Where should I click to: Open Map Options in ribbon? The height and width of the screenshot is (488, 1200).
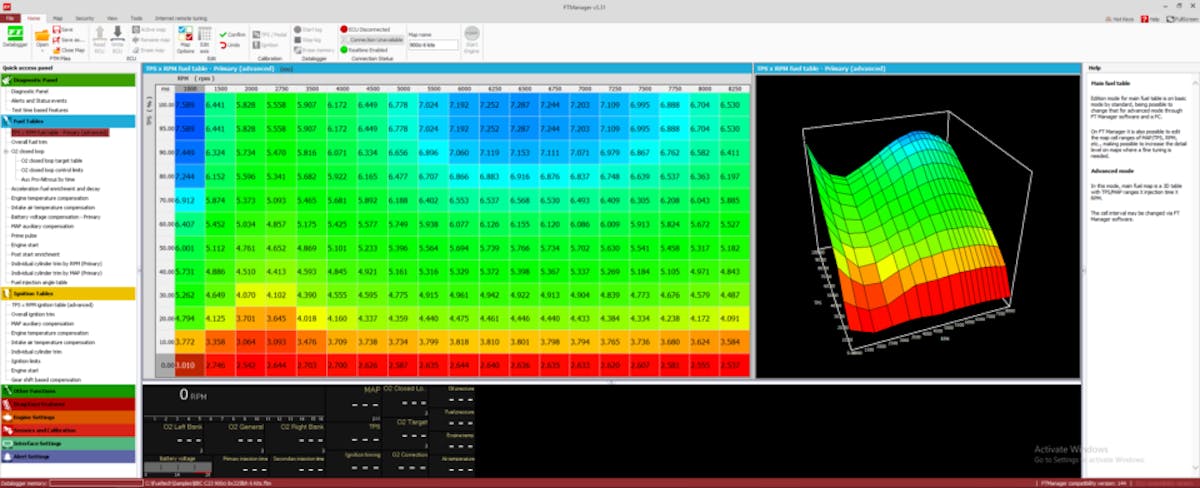coord(185,38)
